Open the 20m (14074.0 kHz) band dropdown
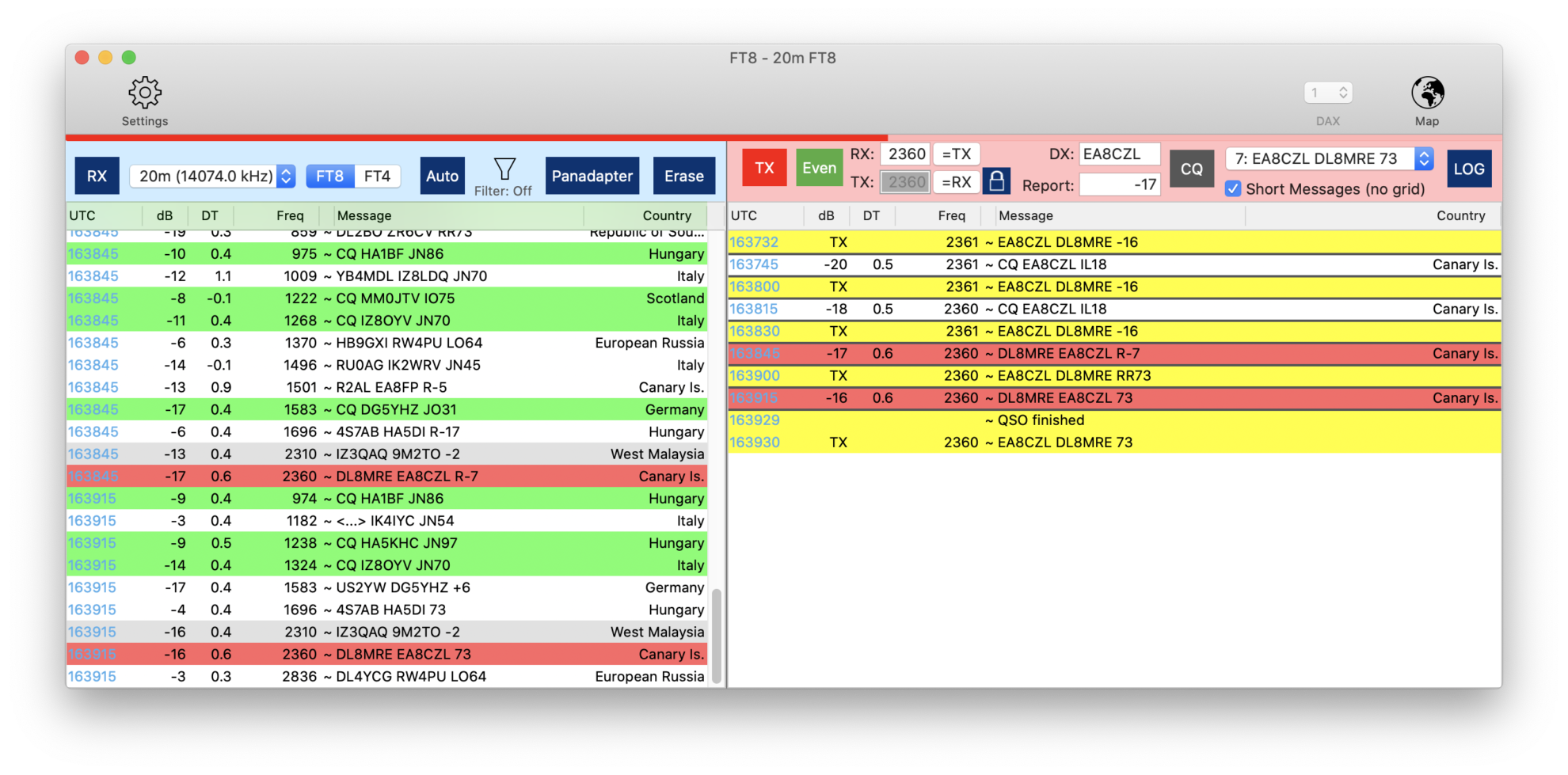 point(212,176)
